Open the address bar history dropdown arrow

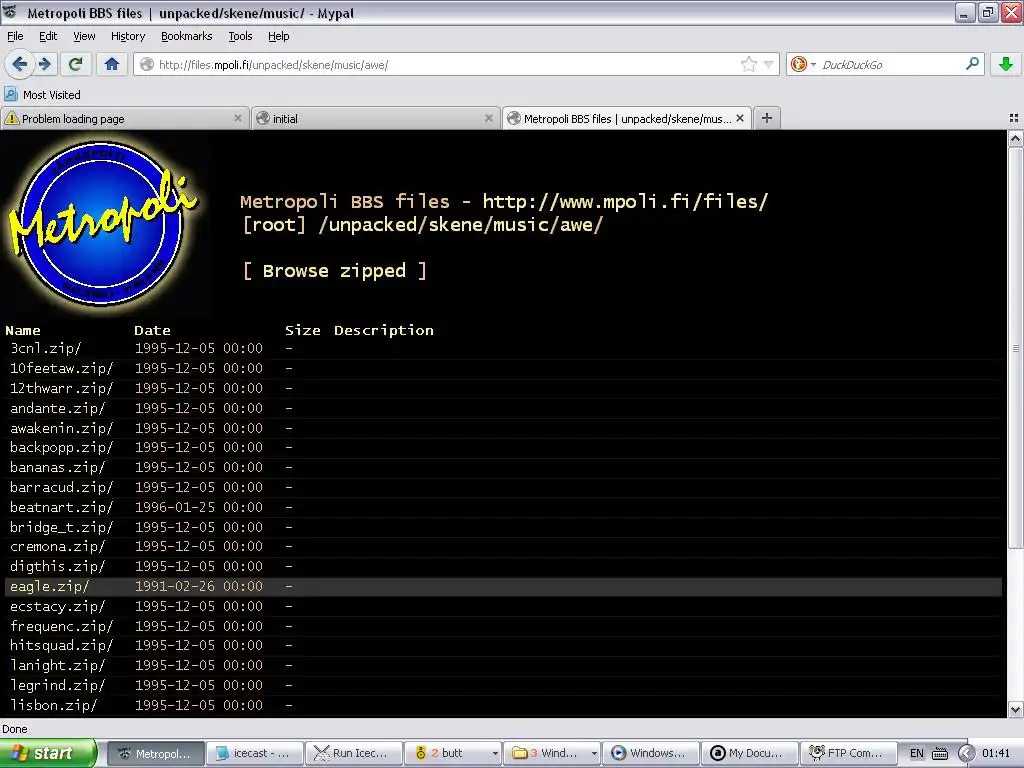[769, 64]
